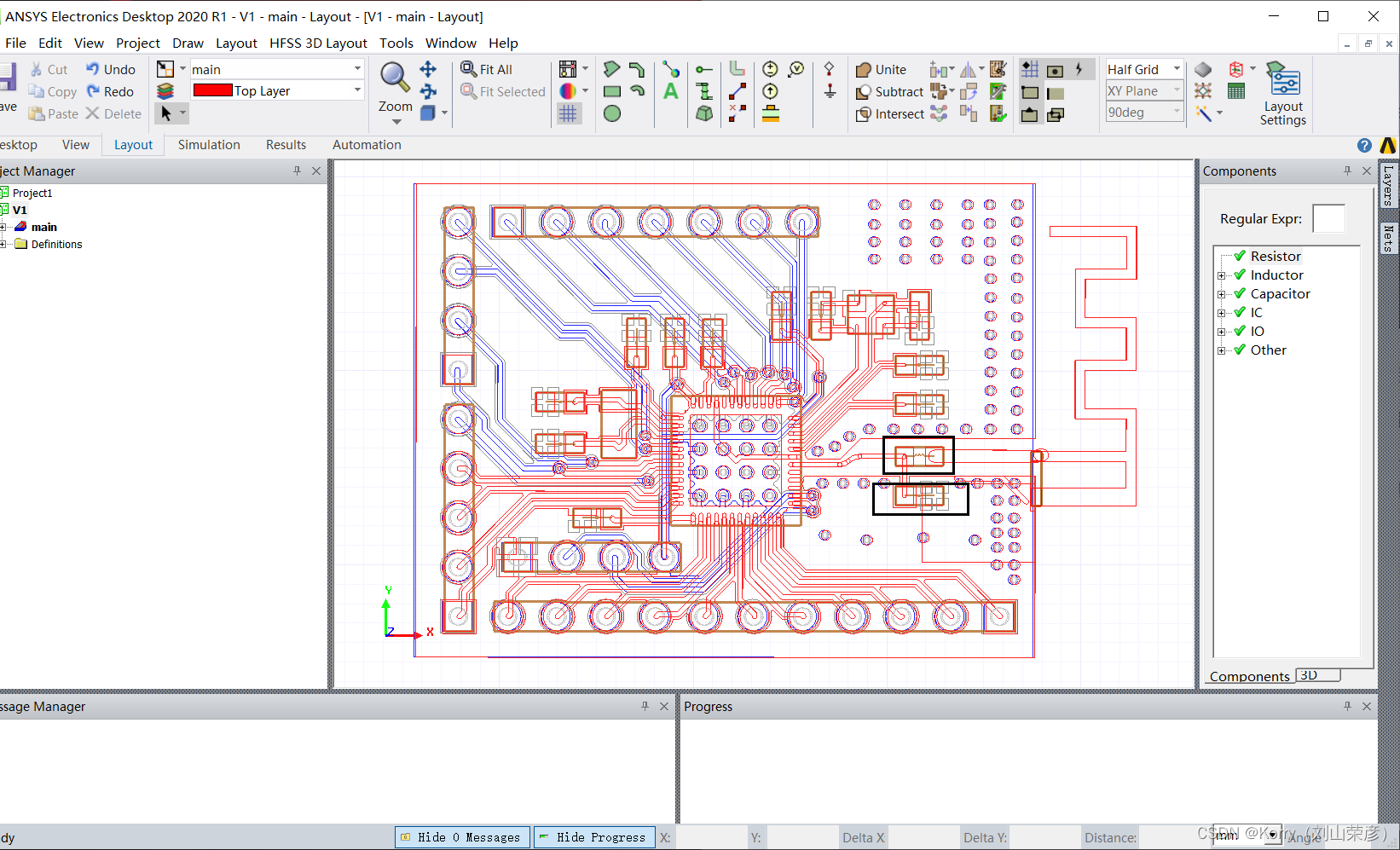This screenshot has width=1400, height=850.
Task: Toggle the Inductor component checkmark
Action: (1240, 275)
